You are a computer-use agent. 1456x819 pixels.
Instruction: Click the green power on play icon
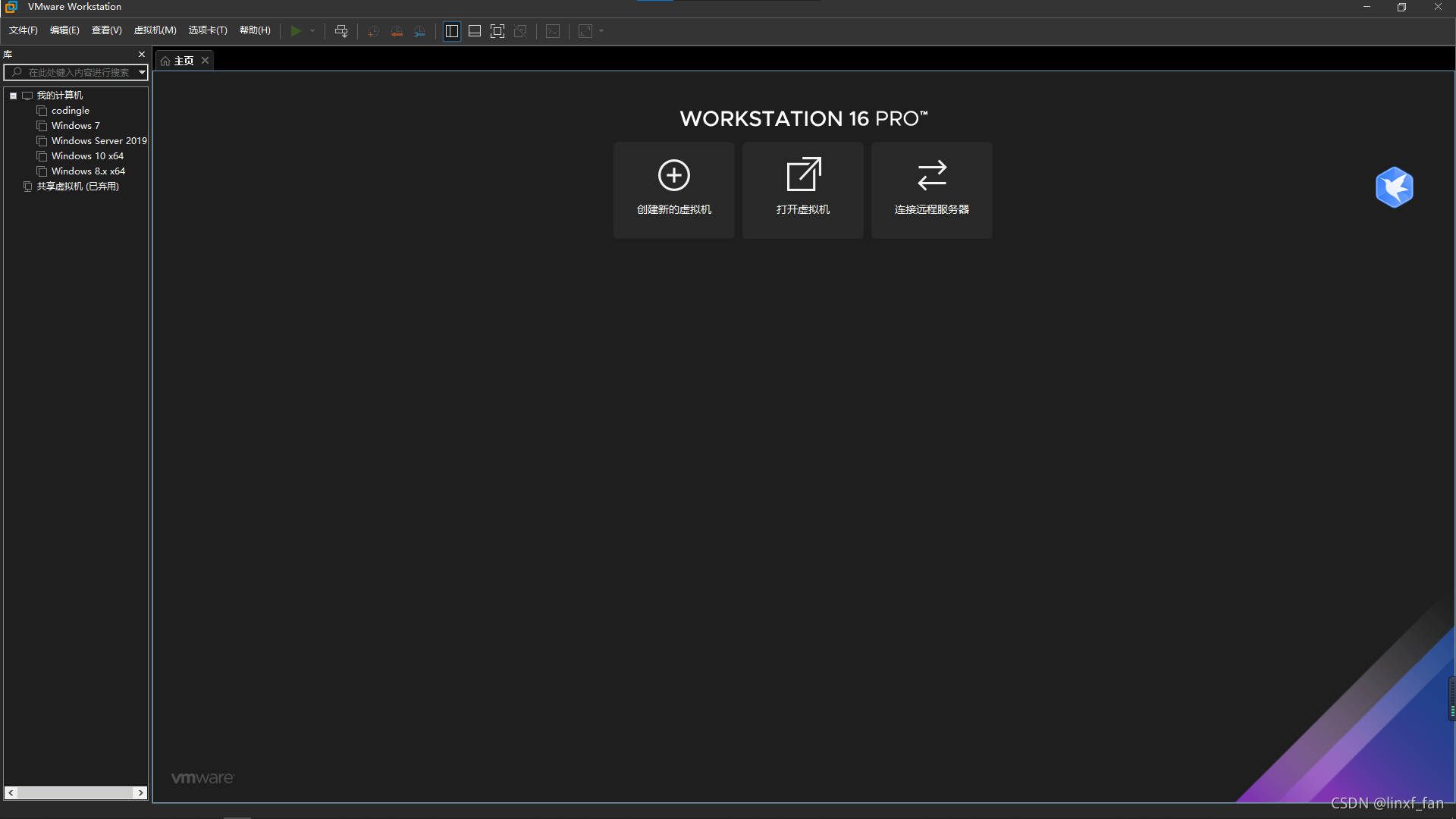point(296,31)
